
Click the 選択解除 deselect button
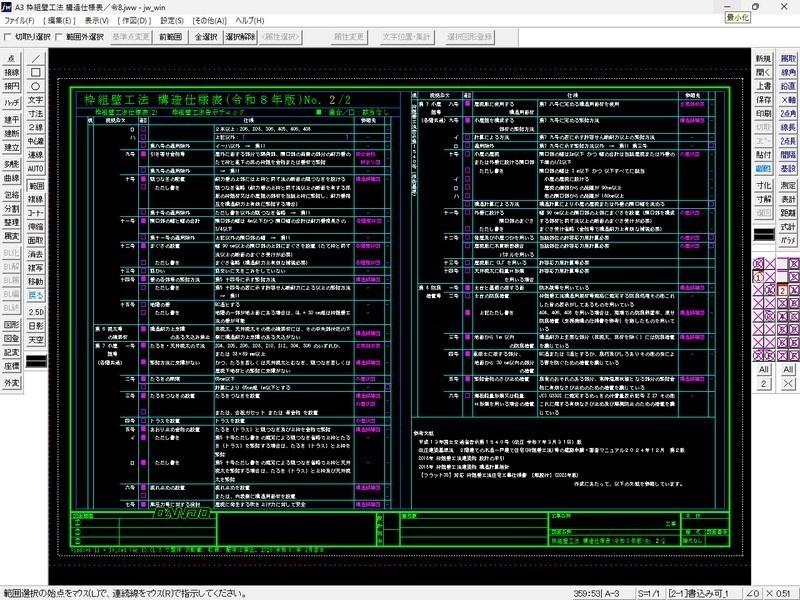click(x=240, y=37)
